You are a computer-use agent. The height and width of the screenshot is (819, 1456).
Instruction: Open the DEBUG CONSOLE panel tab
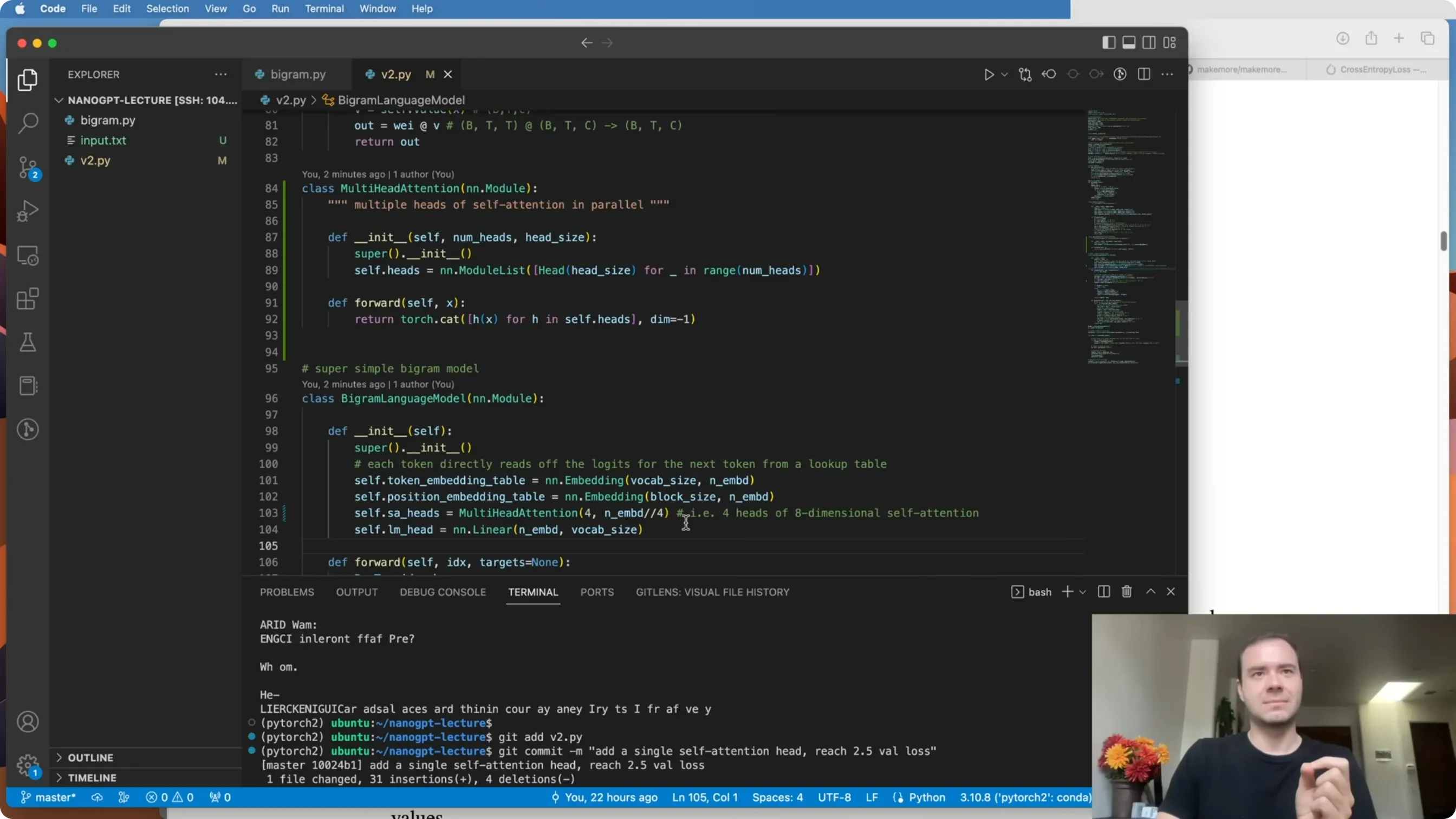pos(443,592)
